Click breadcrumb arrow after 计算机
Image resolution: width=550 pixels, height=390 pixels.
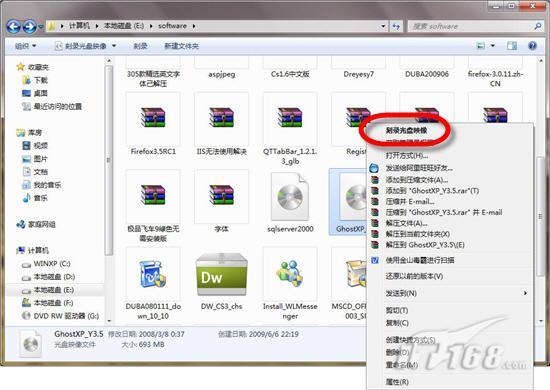click(96, 26)
